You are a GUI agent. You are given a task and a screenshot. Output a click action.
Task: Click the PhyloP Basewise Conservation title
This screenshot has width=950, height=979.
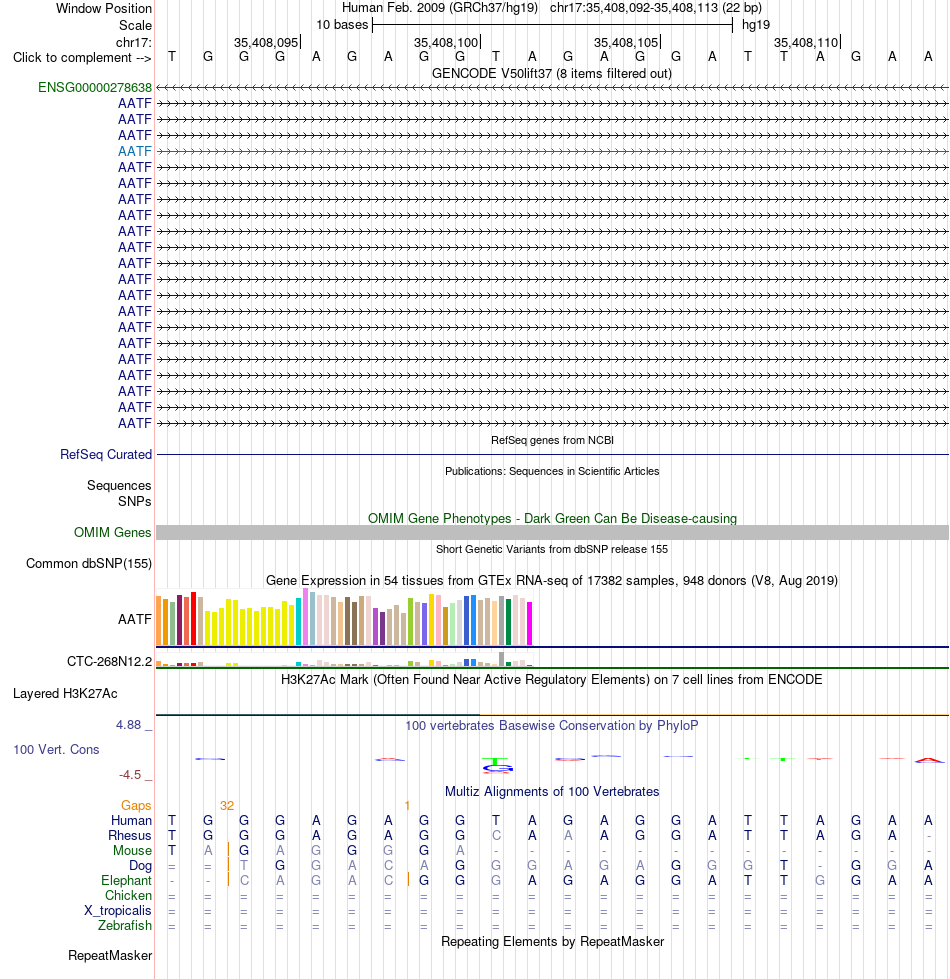552,726
